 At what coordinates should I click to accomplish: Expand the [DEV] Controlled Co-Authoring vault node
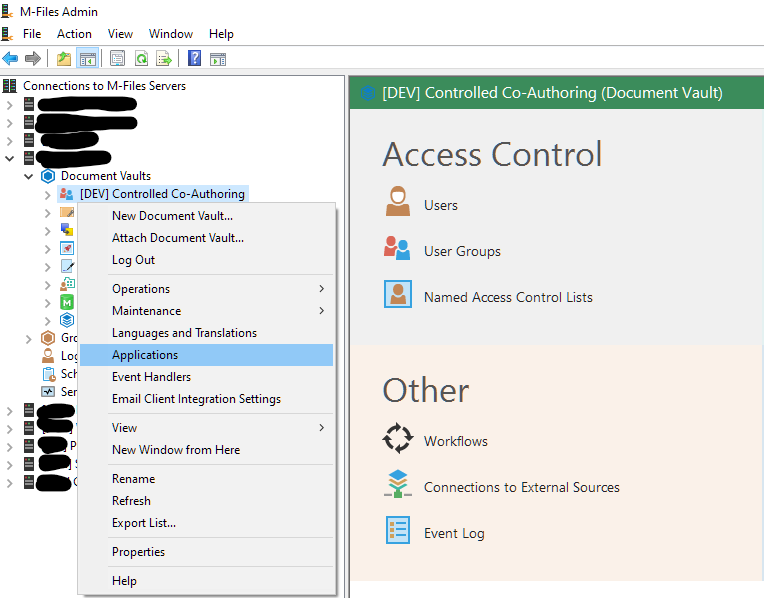click(x=47, y=195)
